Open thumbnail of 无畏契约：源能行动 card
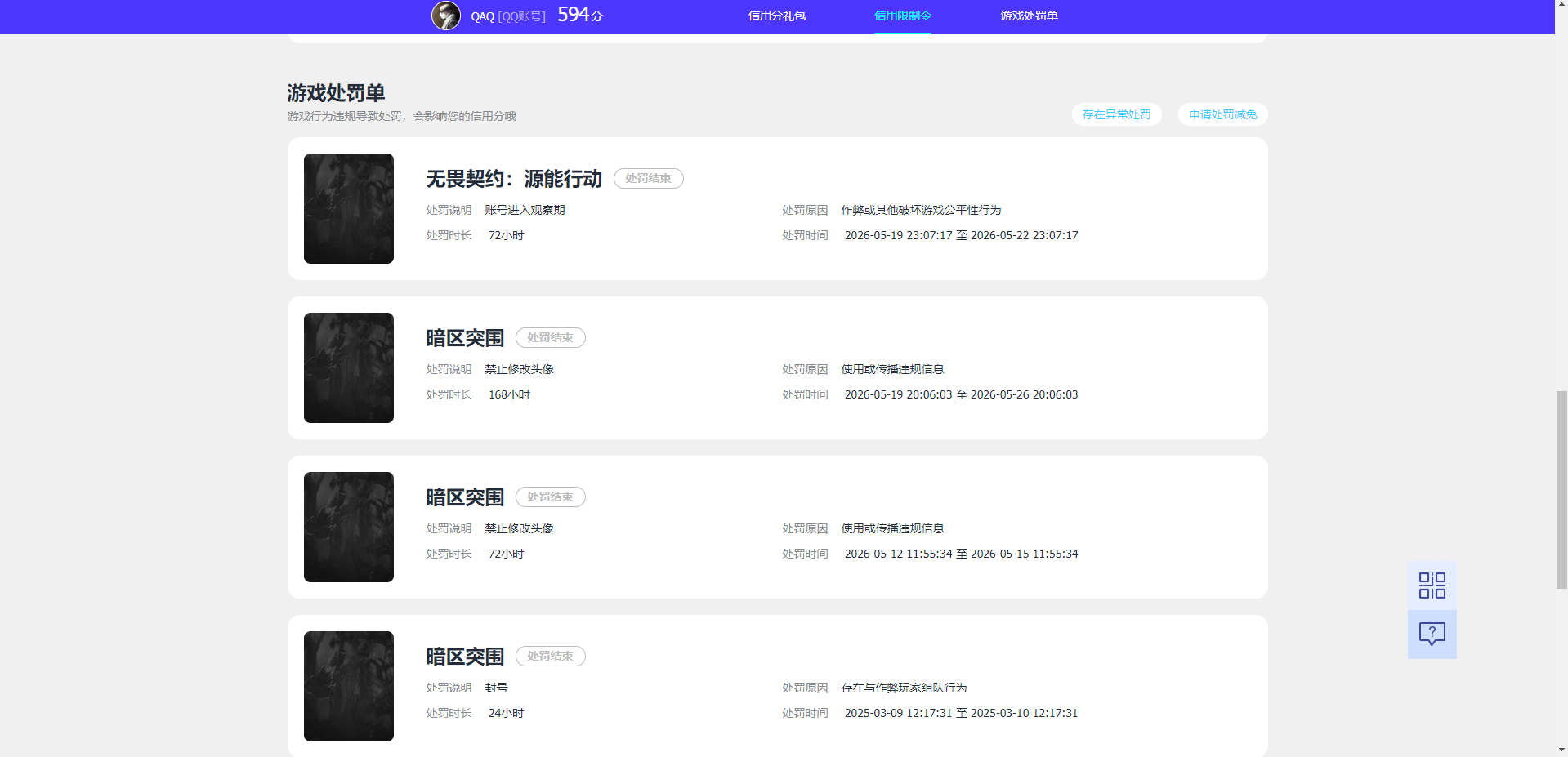The image size is (1568, 757). pos(349,208)
